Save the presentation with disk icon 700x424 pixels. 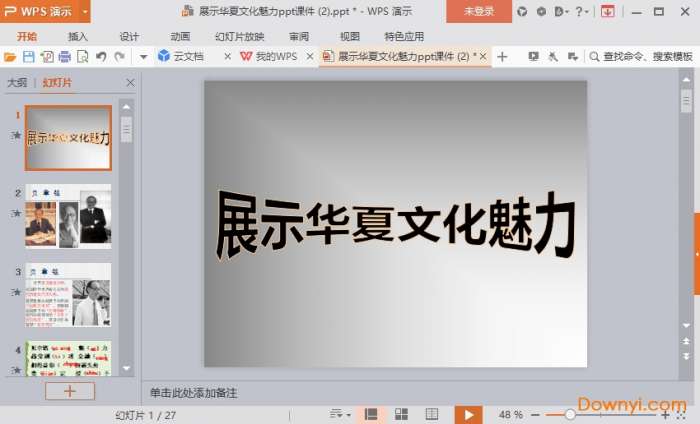point(29,57)
